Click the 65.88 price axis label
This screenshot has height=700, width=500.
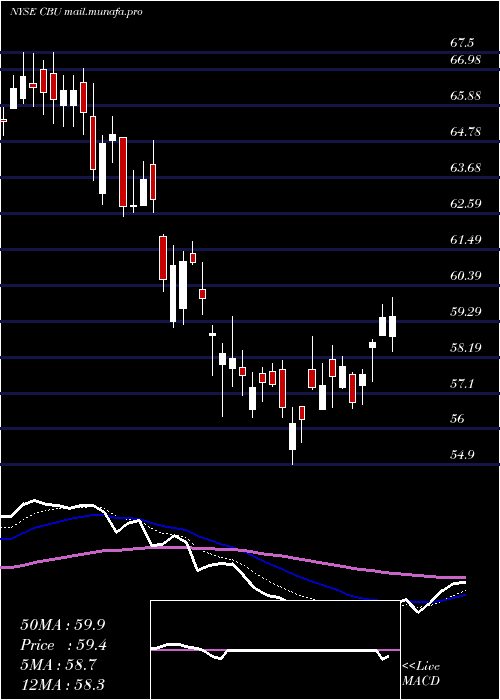465,96
